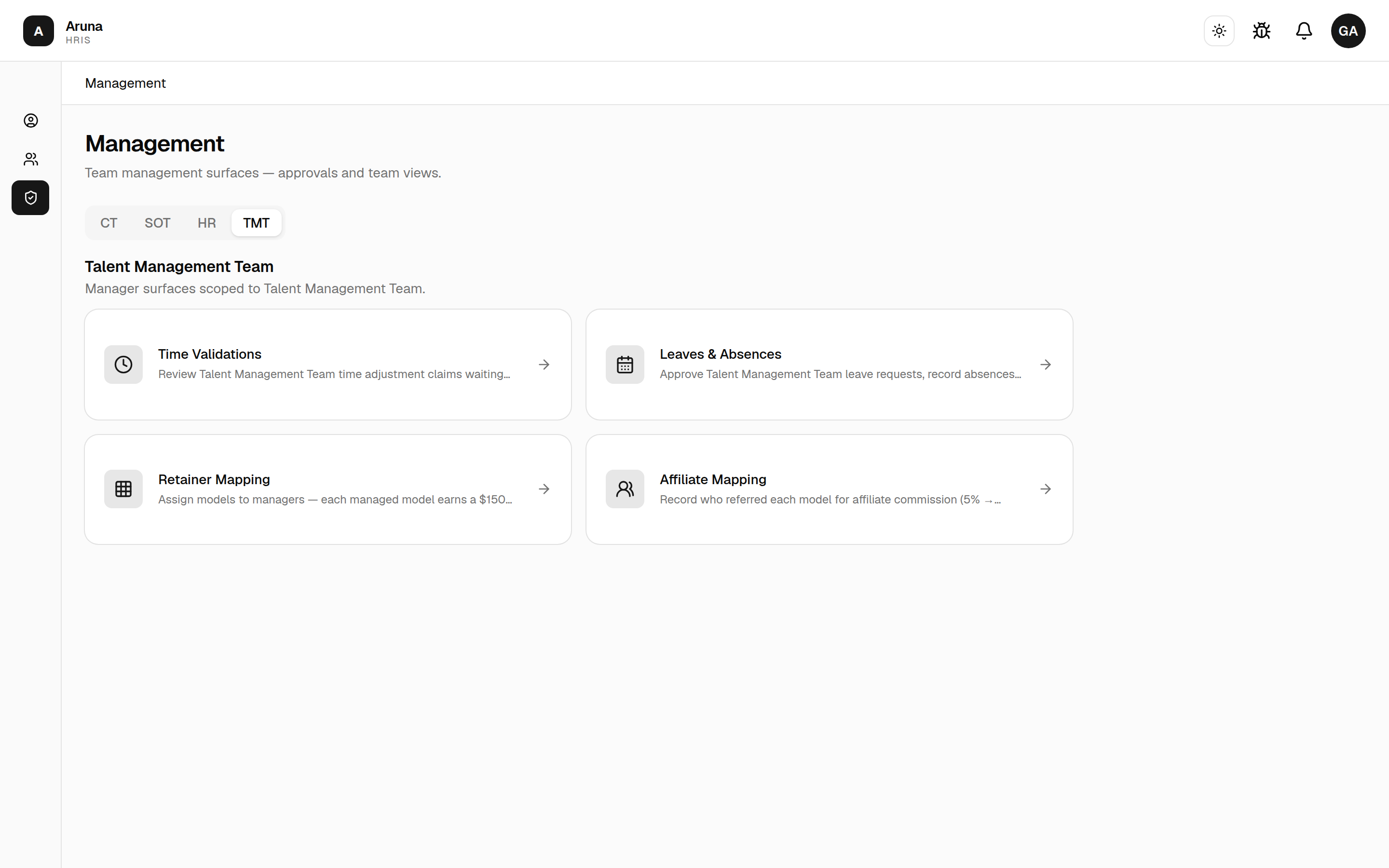Open the bug report icon
The height and width of the screenshot is (868, 1389).
[x=1262, y=31]
